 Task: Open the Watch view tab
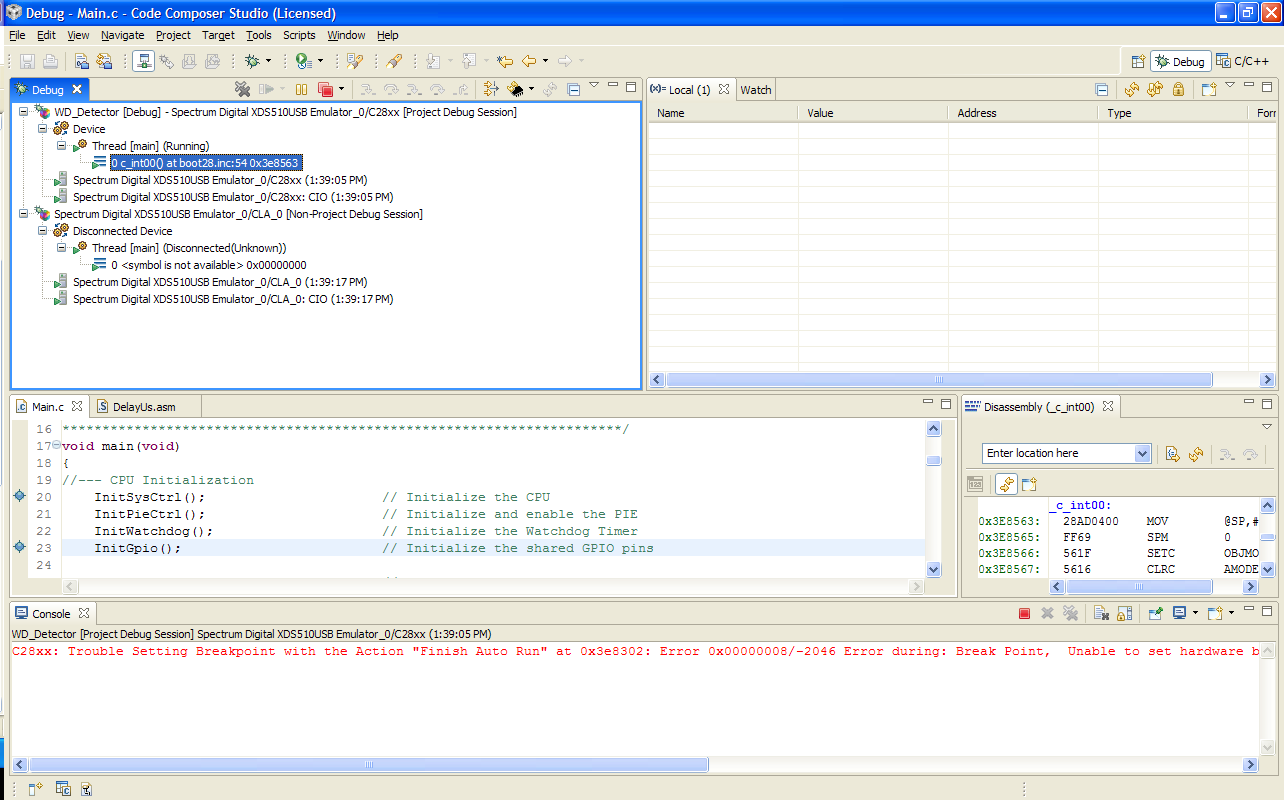[755, 90]
